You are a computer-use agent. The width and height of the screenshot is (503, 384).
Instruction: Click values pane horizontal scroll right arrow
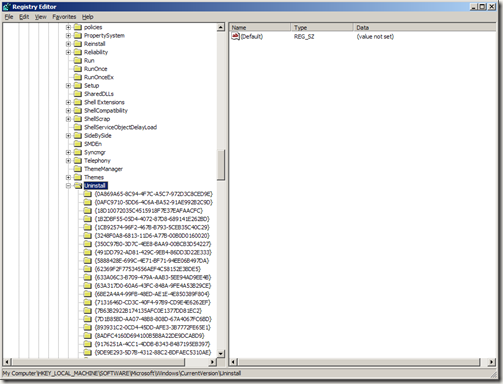click(492, 362)
